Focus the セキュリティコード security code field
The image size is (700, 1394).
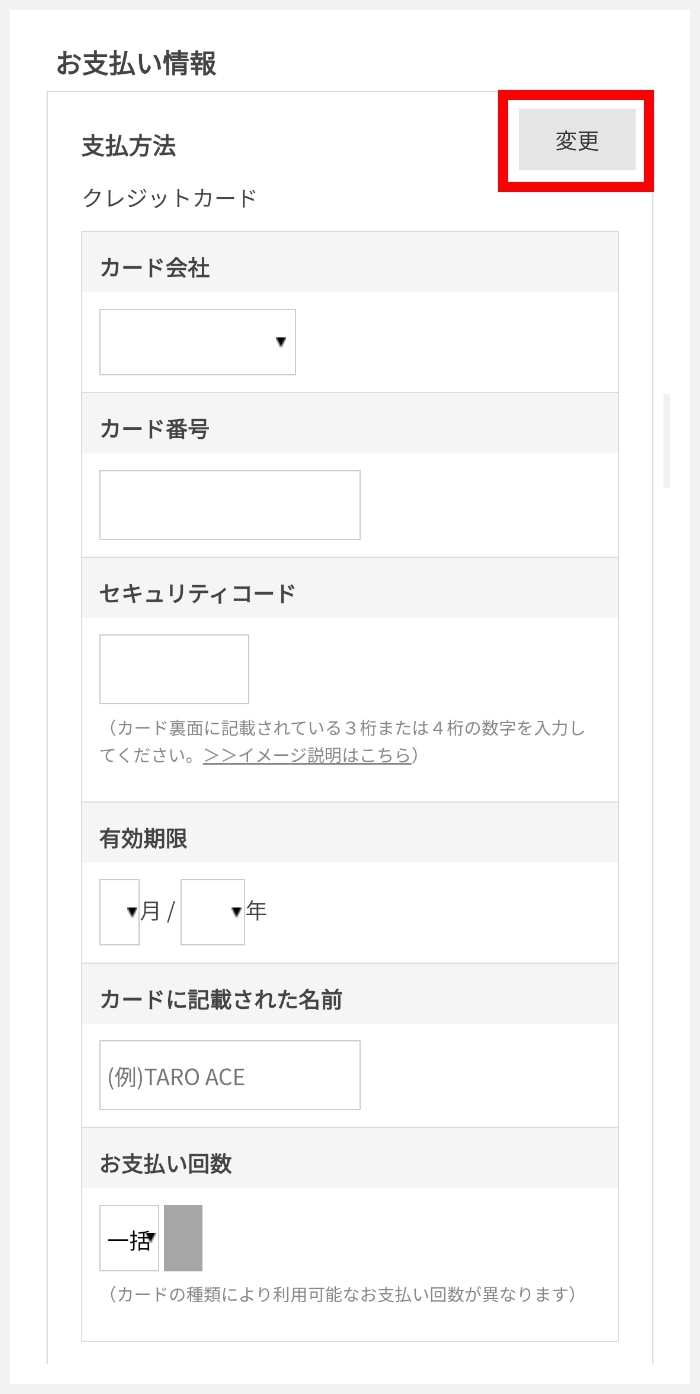pos(173,668)
